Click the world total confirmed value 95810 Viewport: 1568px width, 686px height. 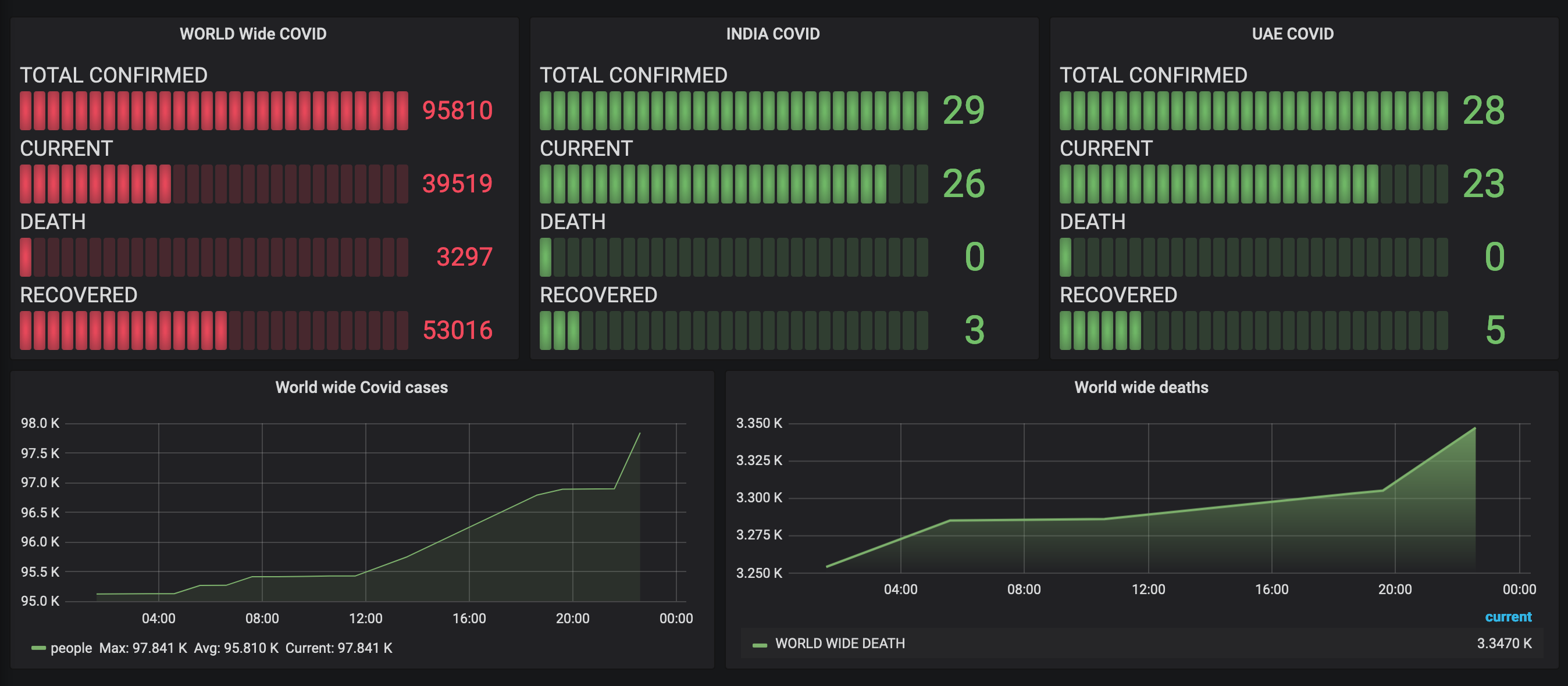point(457,110)
